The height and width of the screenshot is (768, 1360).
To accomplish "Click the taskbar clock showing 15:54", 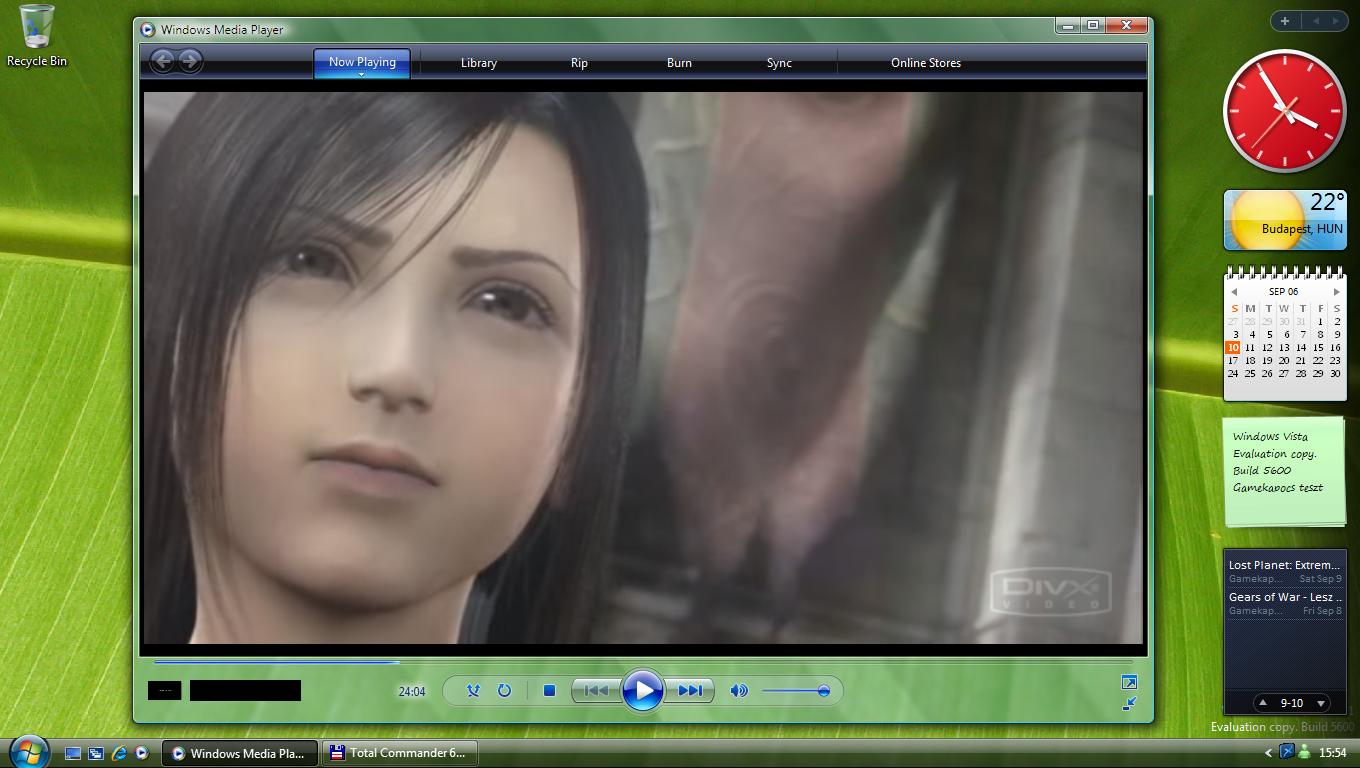I will coord(1332,753).
